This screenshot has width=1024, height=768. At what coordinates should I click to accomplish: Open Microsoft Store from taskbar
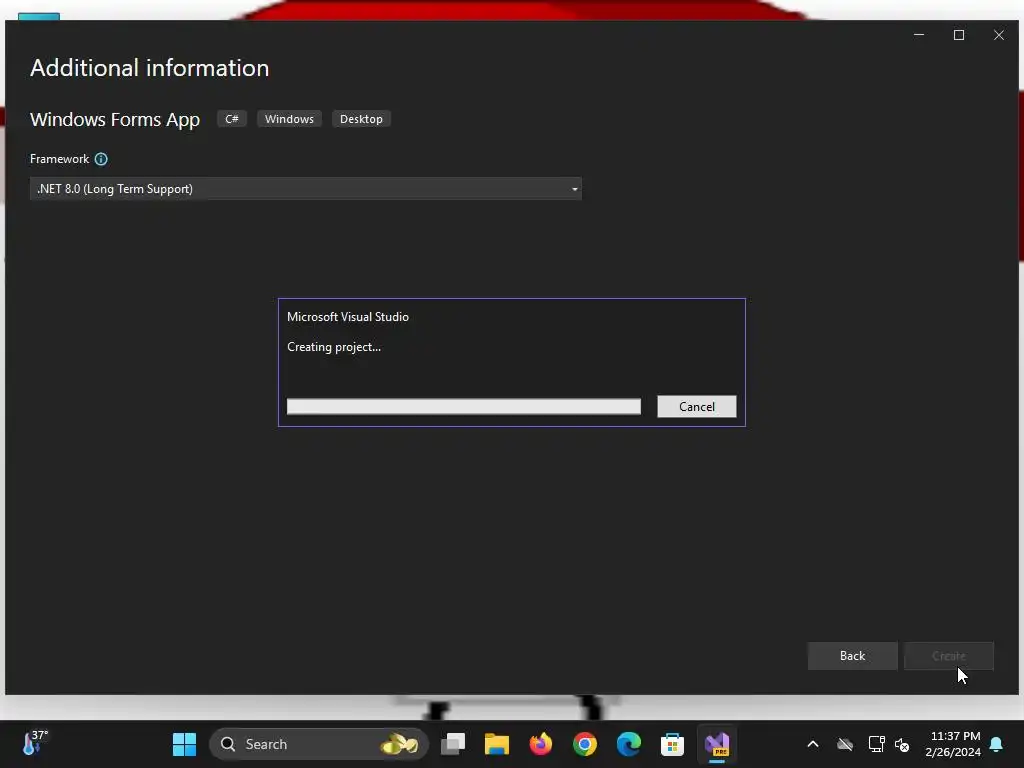pos(672,744)
